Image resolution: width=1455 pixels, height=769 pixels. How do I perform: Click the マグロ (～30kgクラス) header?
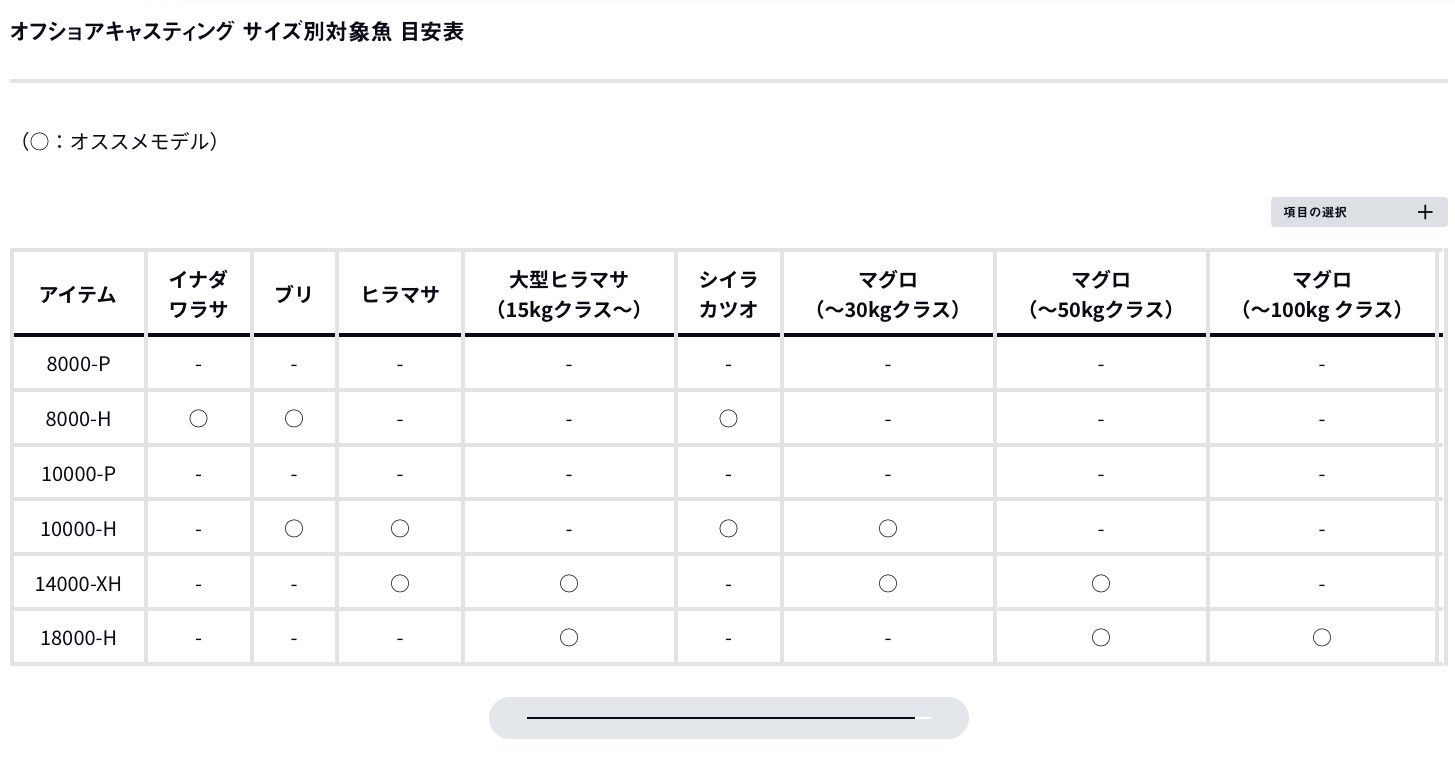pyautogui.click(x=888, y=294)
